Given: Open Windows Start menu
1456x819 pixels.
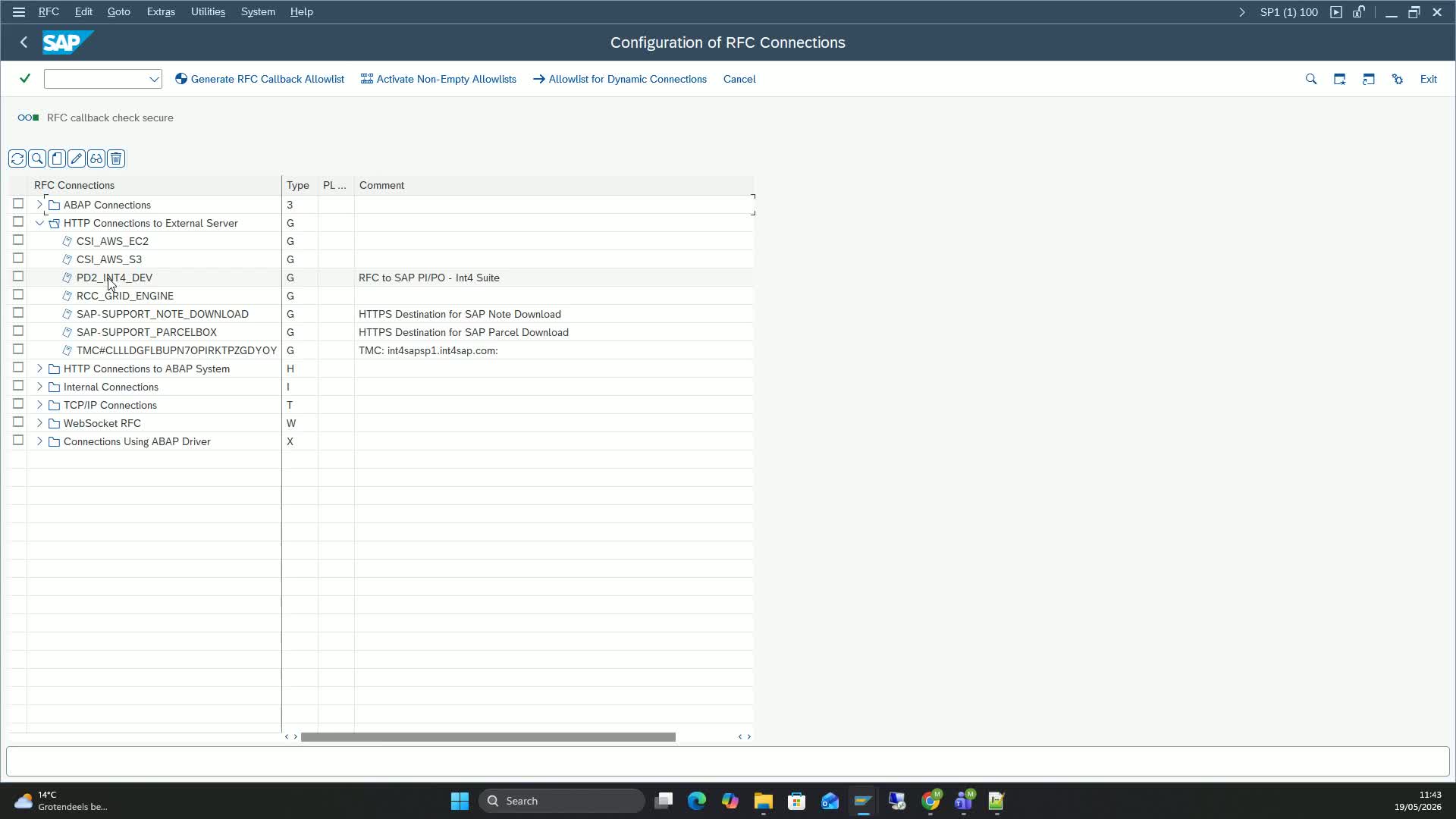Looking at the screenshot, I should point(460,801).
